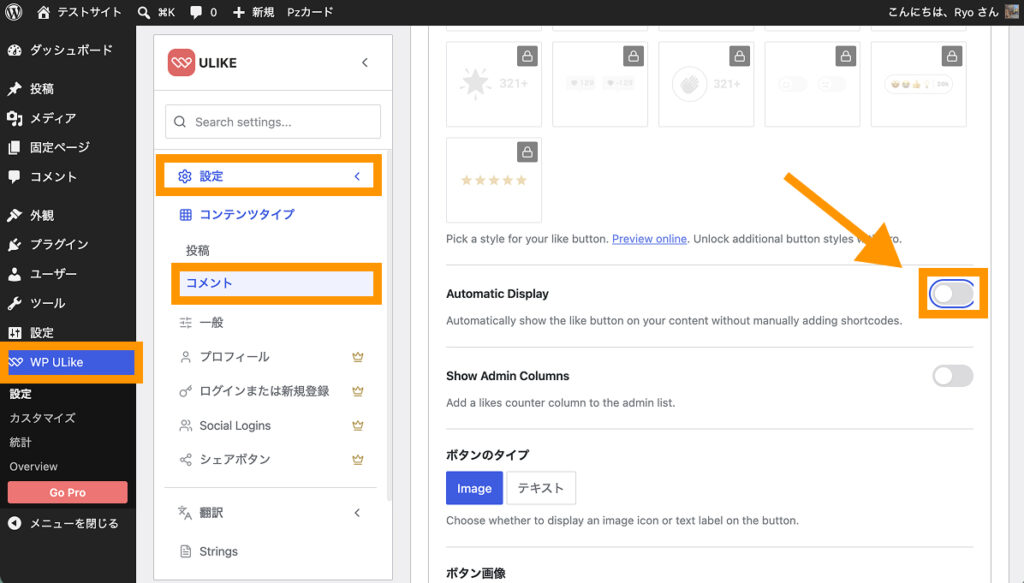The height and width of the screenshot is (583, 1024).
Task: Click the 翻訳 translate icon
Action: (185, 512)
